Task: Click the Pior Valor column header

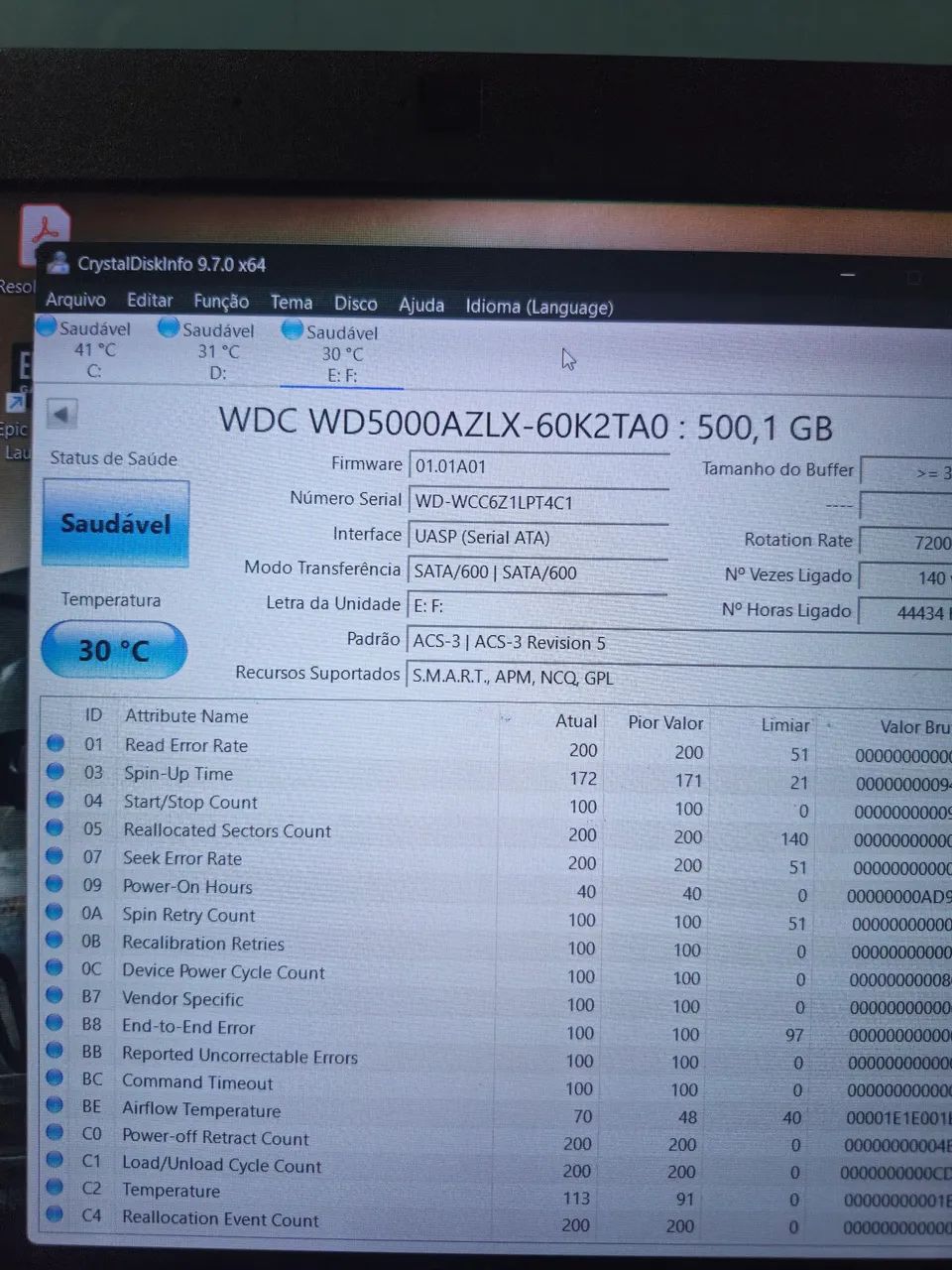Action: [x=665, y=723]
